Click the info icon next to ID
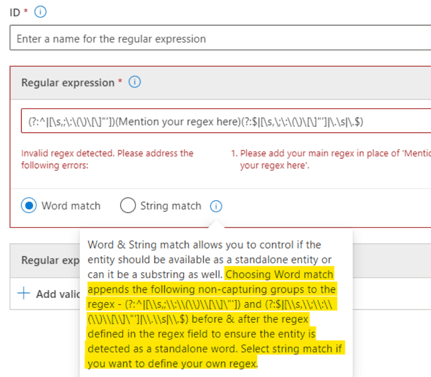431x377 pixels. click(x=40, y=12)
